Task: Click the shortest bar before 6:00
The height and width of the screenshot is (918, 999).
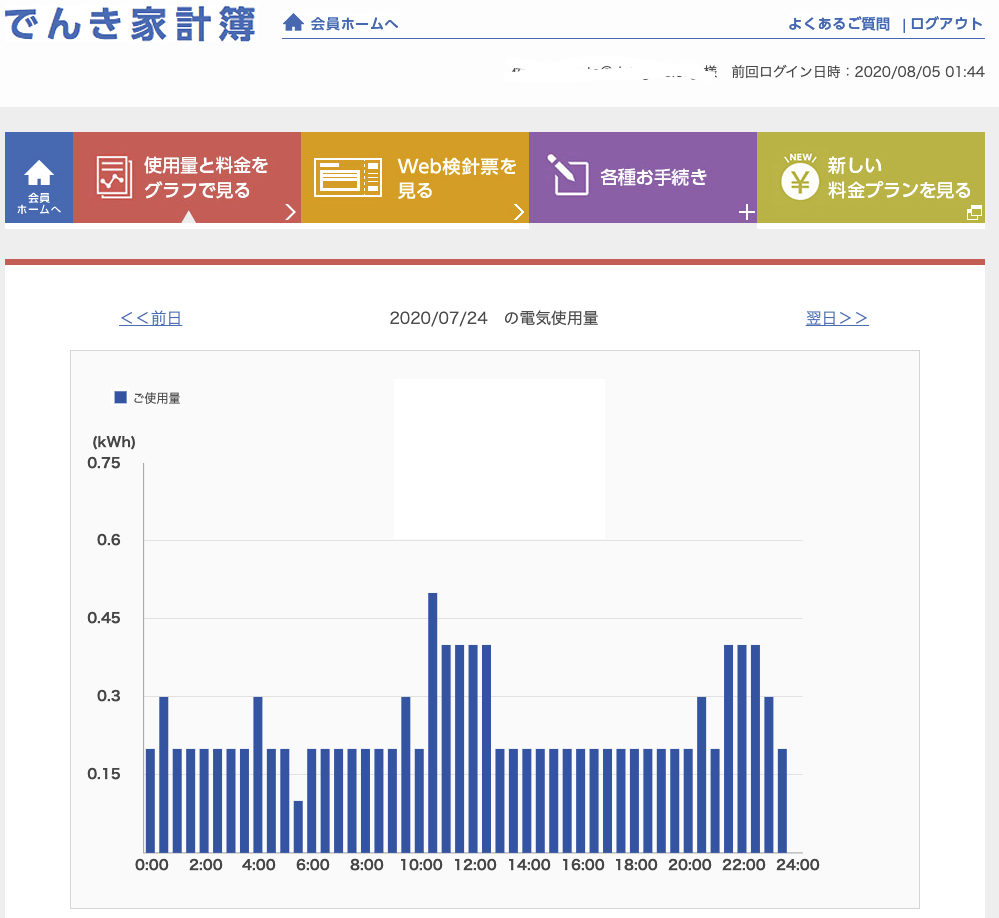Action: click(298, 826)
